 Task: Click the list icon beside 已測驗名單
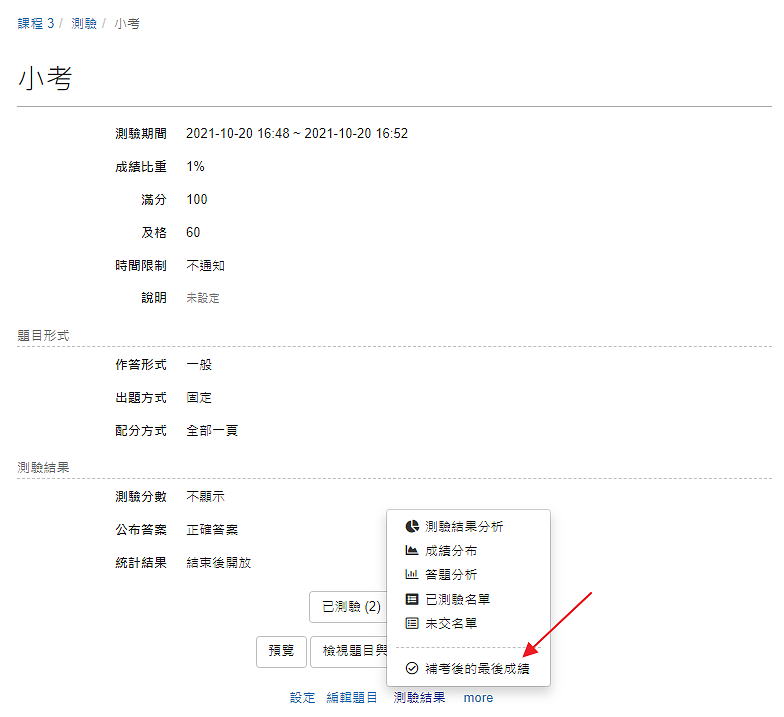point(412,599)
